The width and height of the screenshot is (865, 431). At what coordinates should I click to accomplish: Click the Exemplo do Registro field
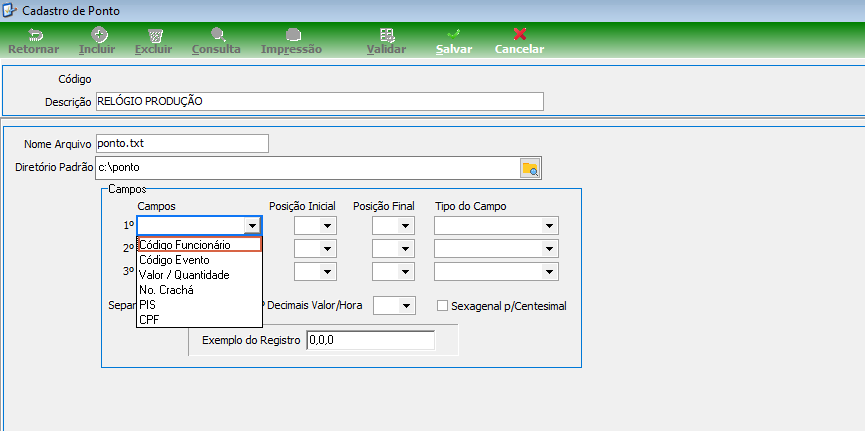[x=370, y=340]
